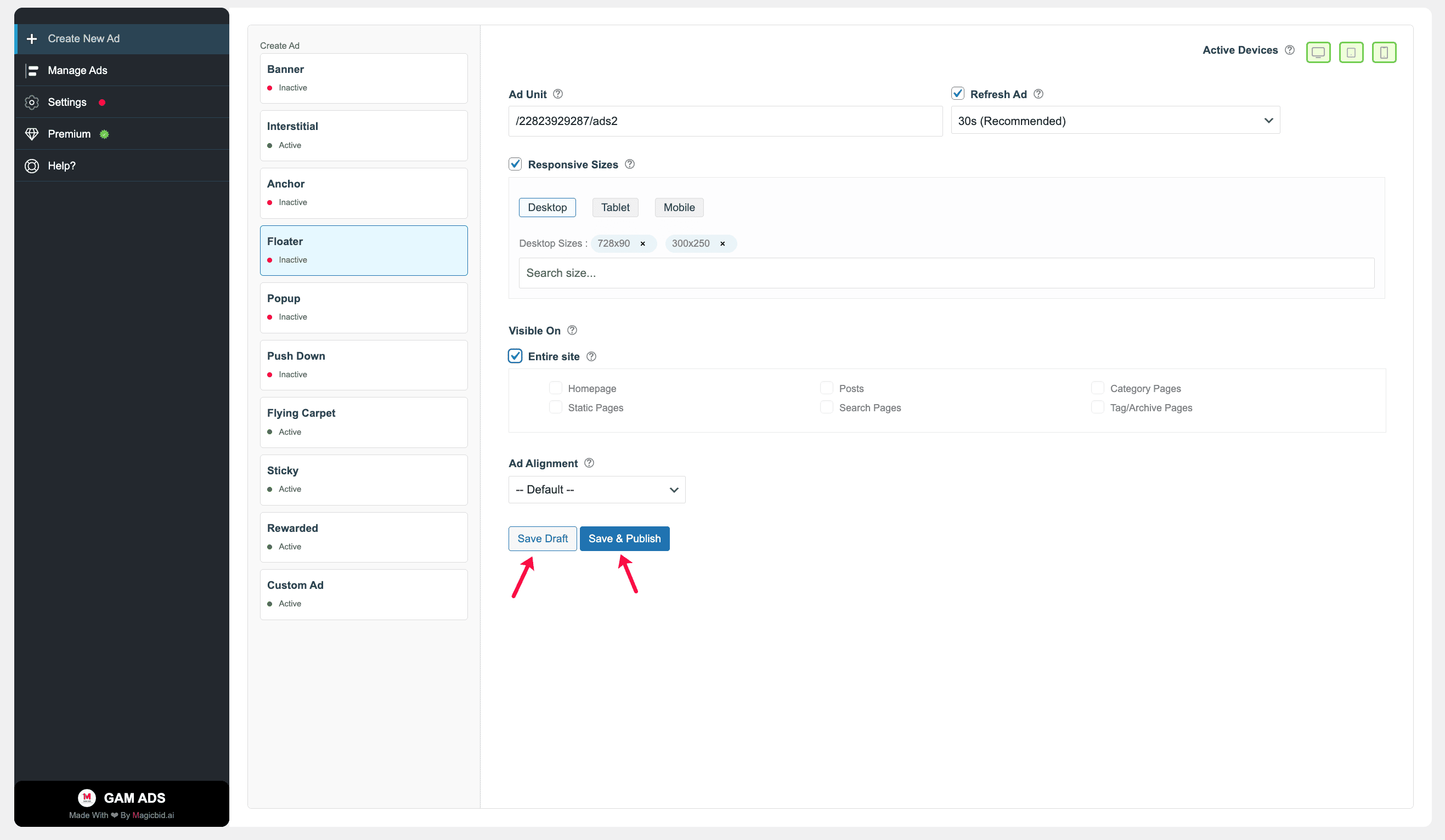Click help icon next to Active Devices

click(x=1290, y=50)
